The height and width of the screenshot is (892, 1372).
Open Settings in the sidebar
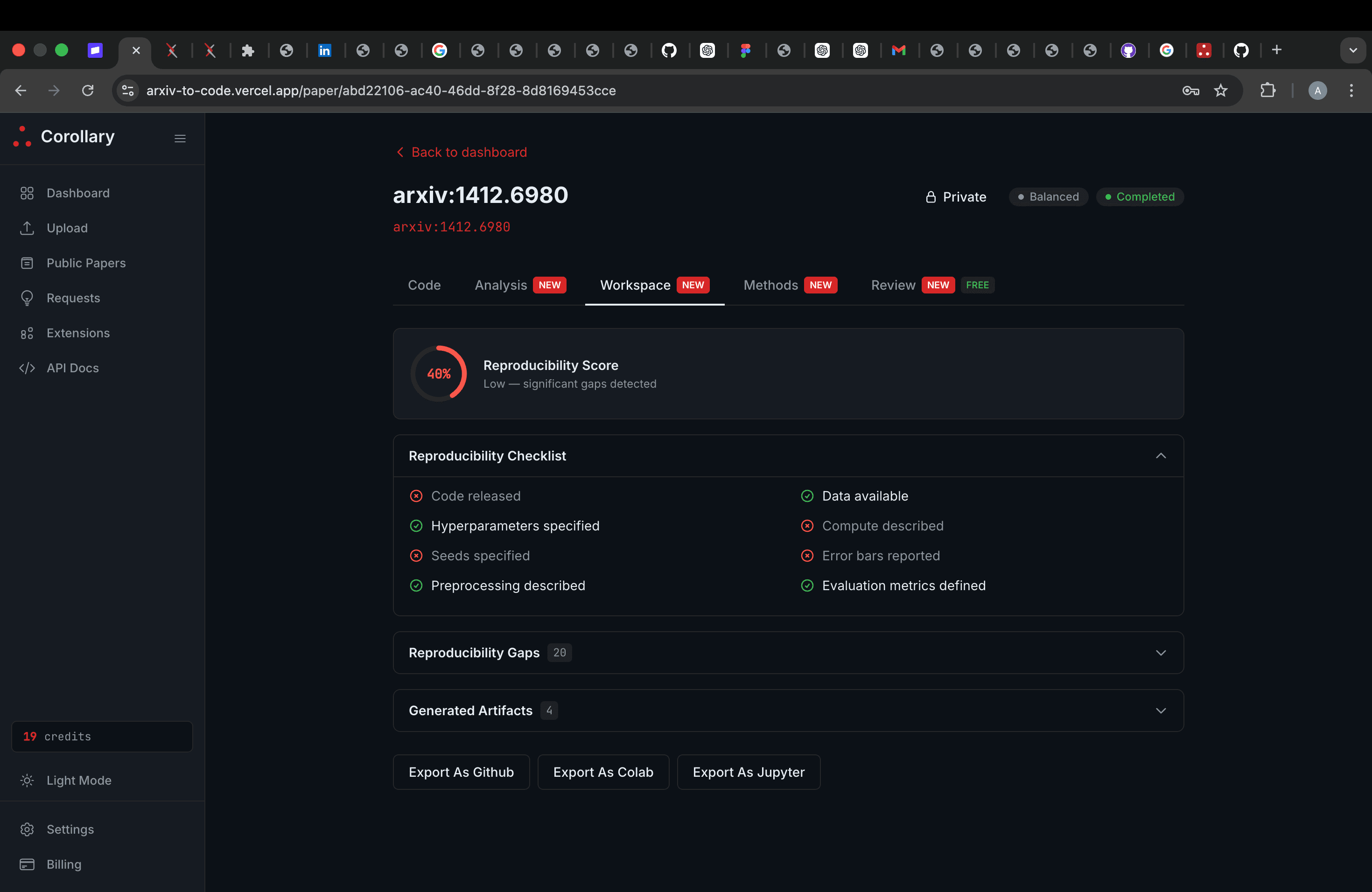[102, 829]
